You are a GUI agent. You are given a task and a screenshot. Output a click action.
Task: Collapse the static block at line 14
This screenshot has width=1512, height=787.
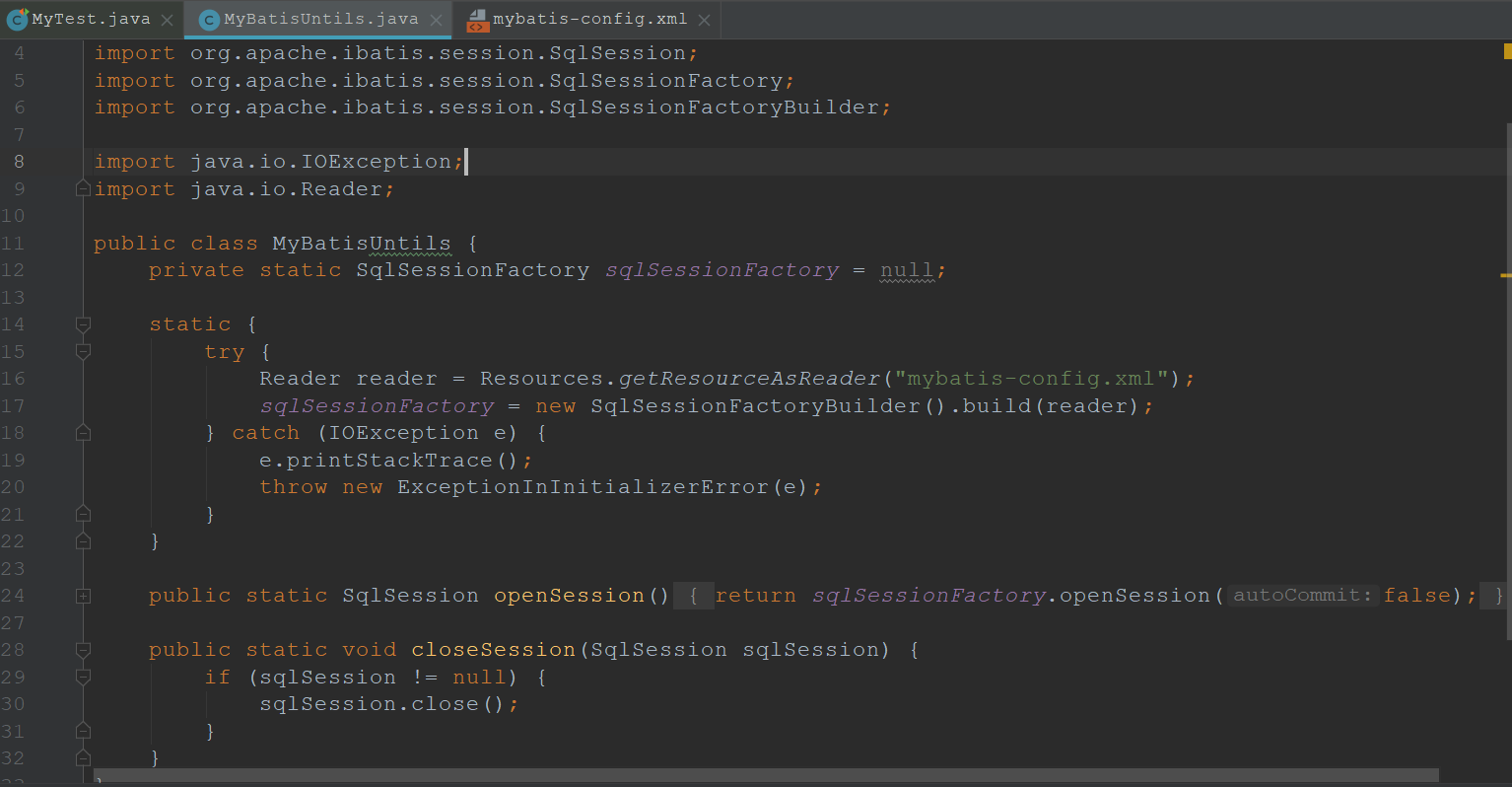click(83, 324)
